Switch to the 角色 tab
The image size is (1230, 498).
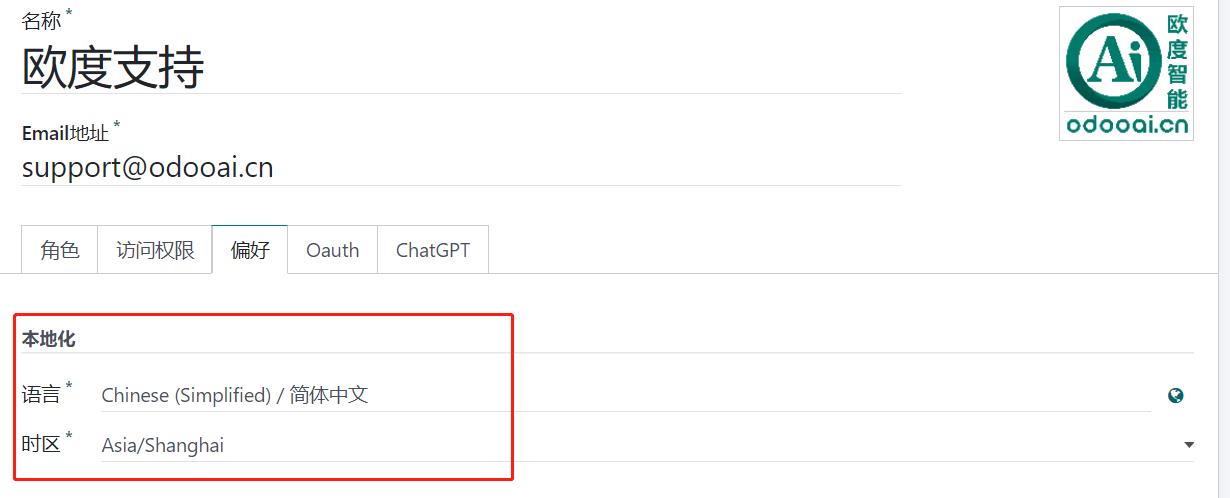point(60,250)
